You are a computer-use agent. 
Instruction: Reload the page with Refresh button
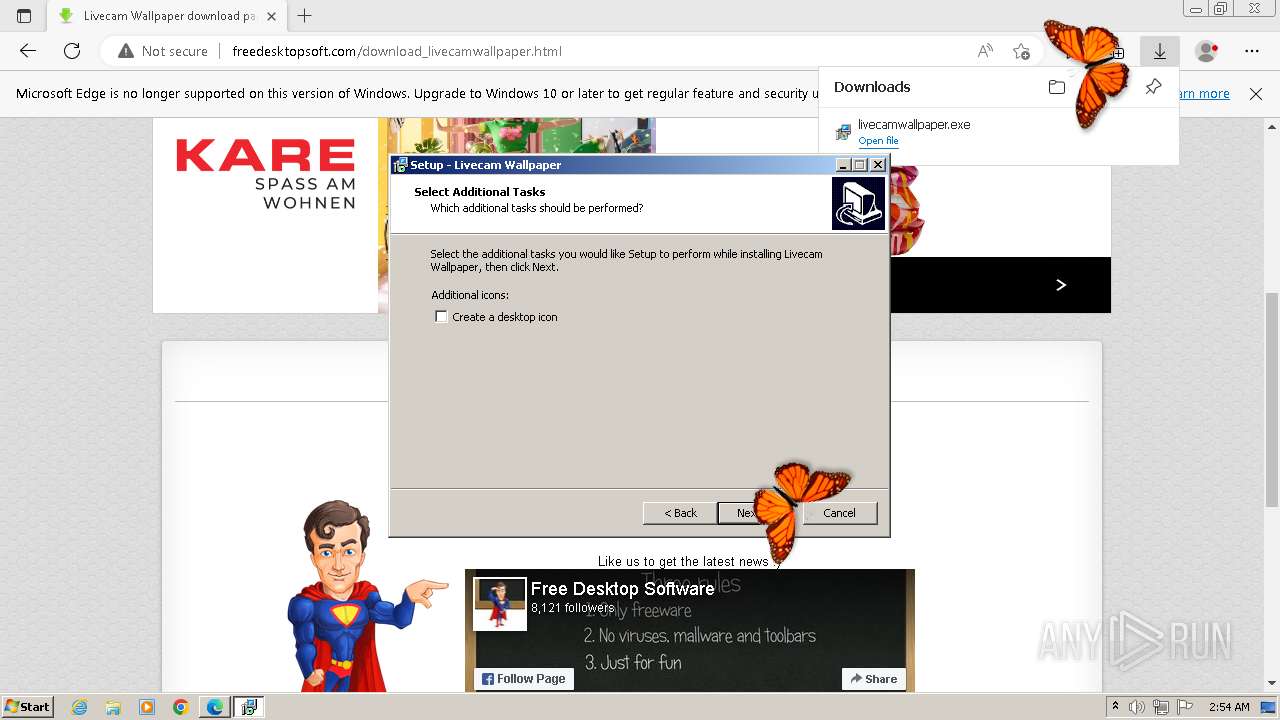[x=72, y=51]
